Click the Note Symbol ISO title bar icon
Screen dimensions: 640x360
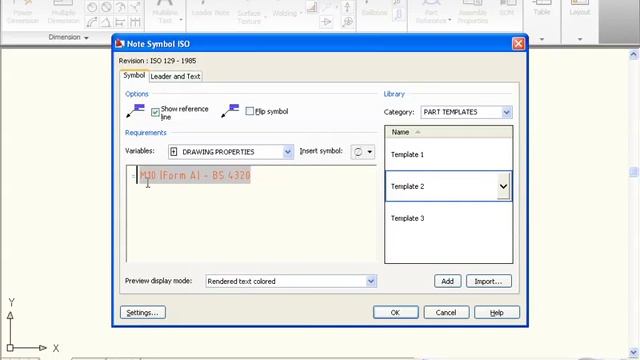coord(119,43)
